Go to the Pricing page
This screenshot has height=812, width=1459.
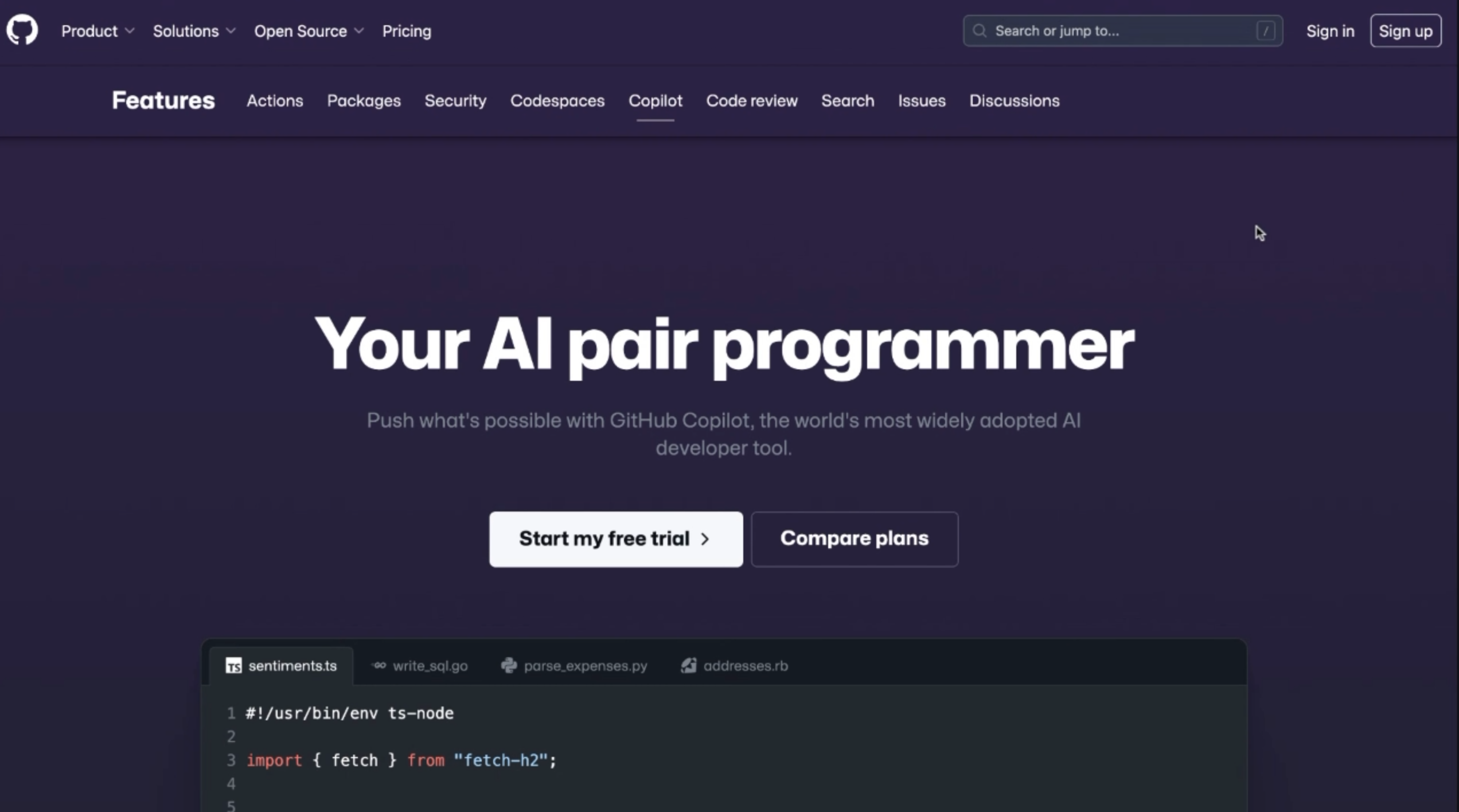(x=407, y=31)
